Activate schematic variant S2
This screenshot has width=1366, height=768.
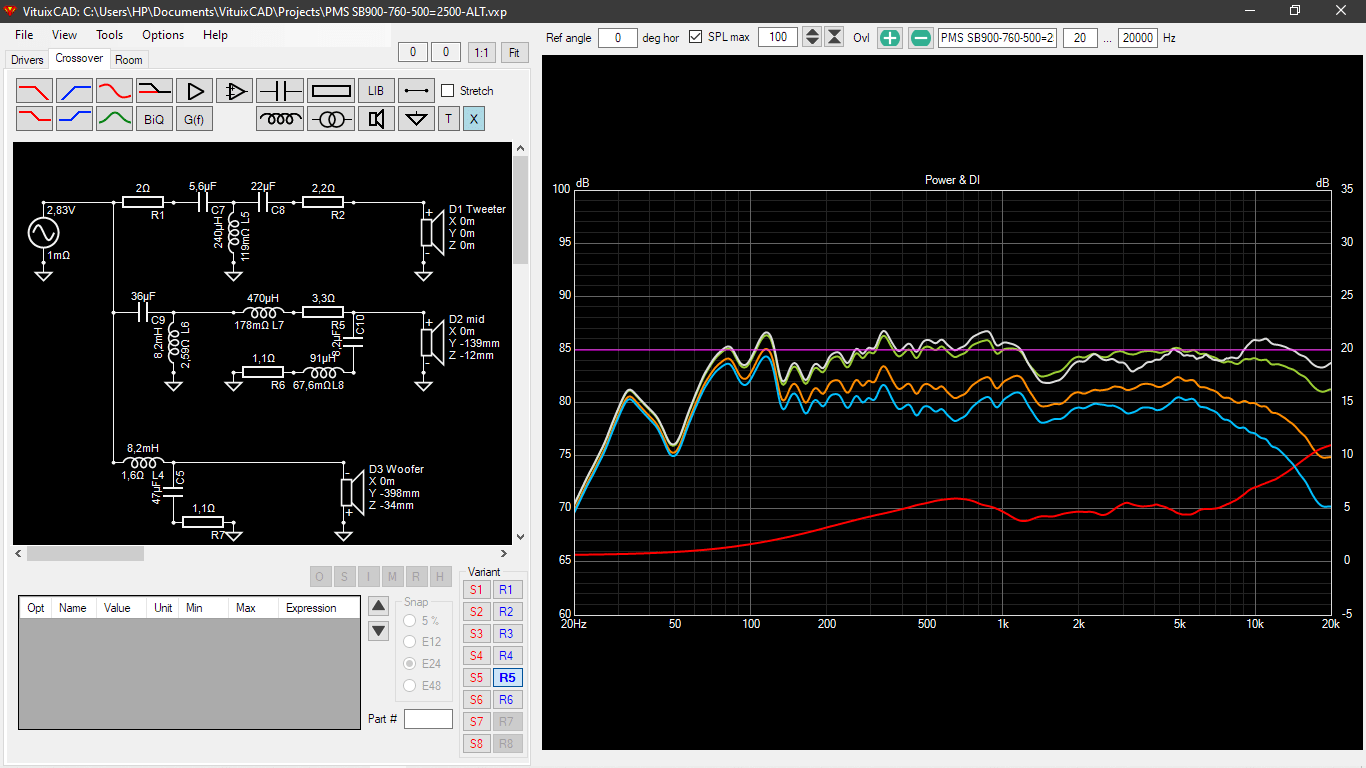476,612
